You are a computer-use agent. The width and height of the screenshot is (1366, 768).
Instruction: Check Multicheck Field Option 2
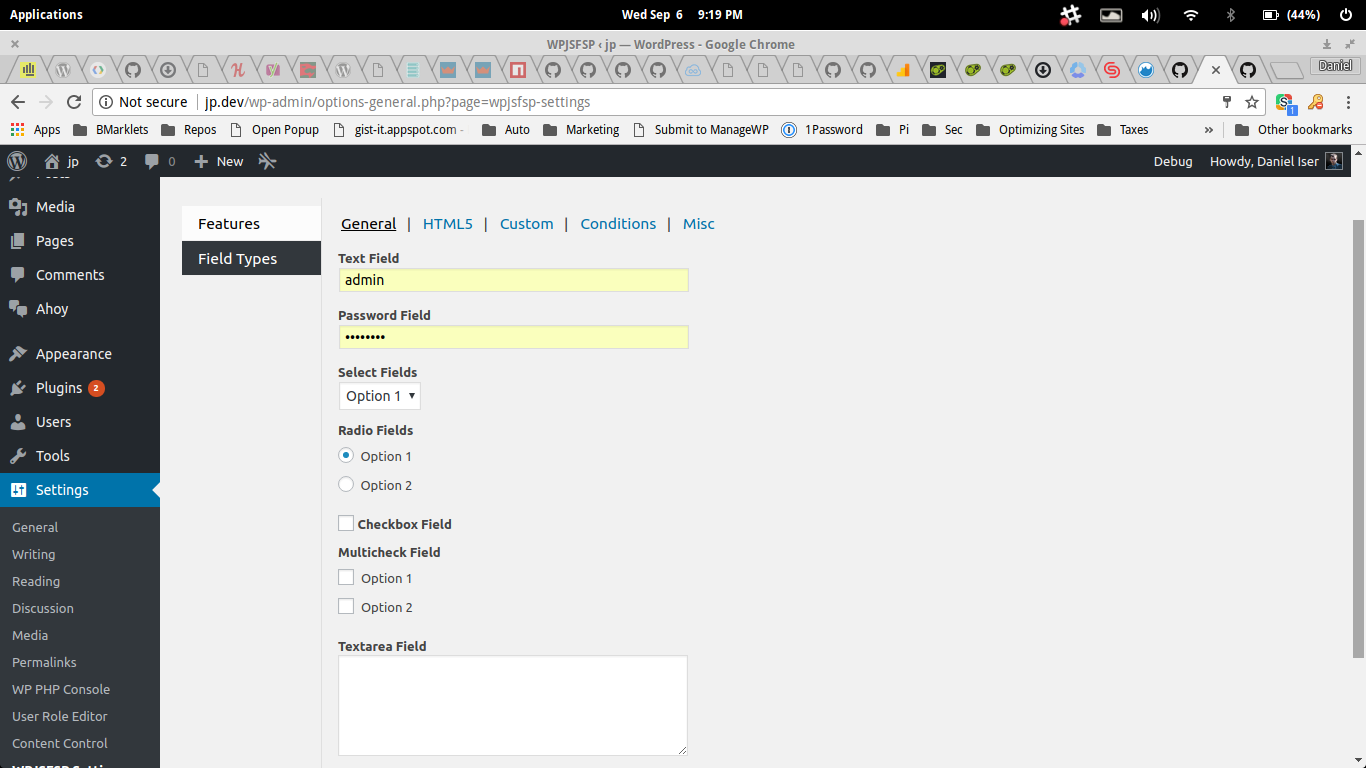[346, 606]
